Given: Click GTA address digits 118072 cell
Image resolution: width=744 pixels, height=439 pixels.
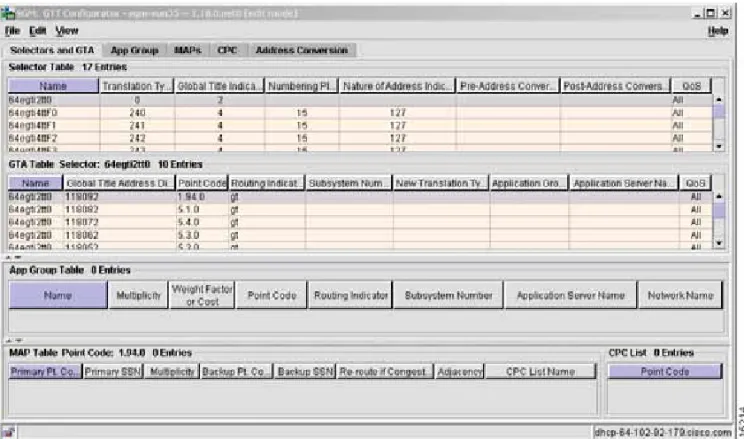Looking at the screenshot, I should 120,223.
